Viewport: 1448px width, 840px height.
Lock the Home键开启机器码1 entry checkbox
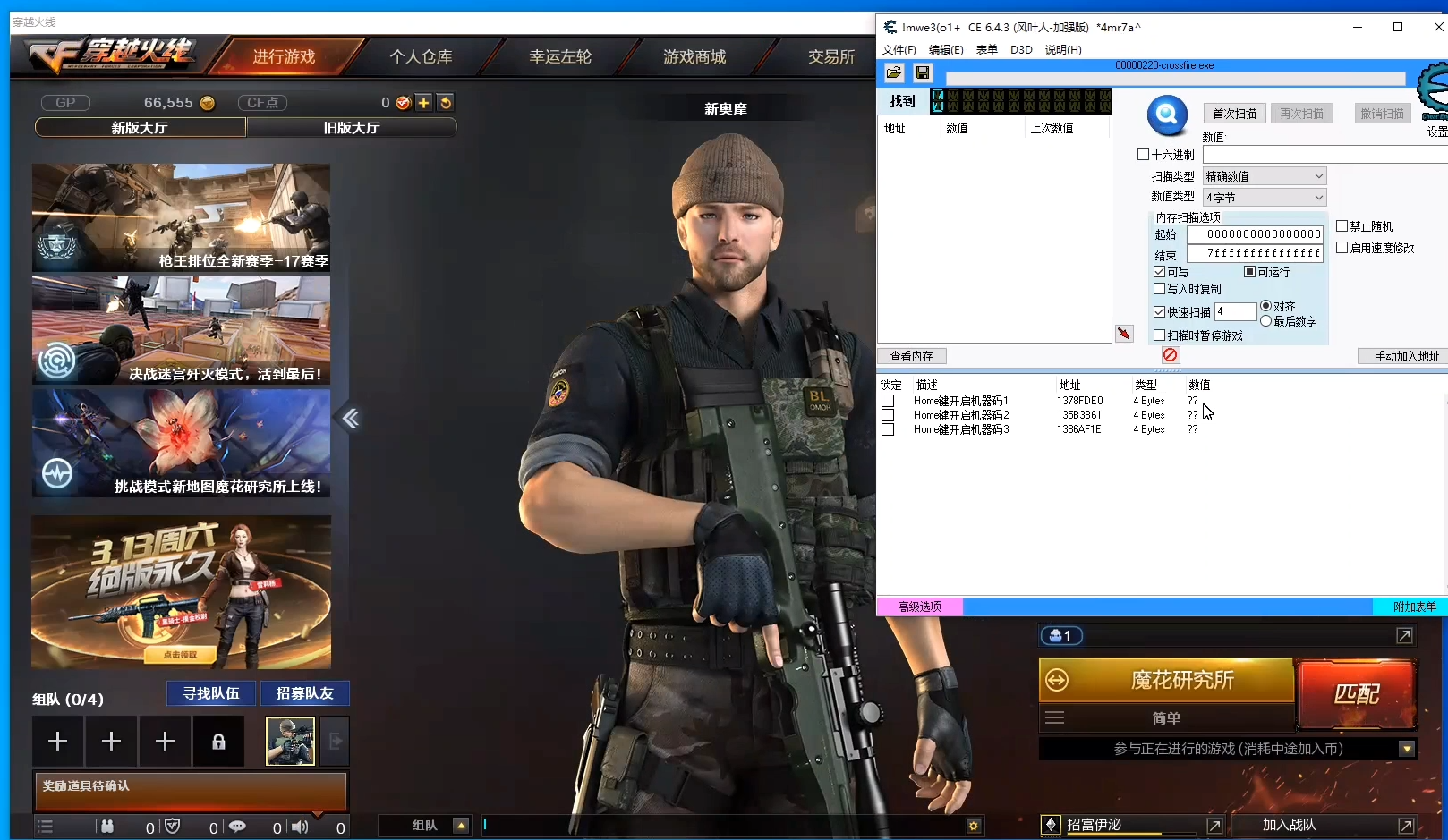(888, 401)
